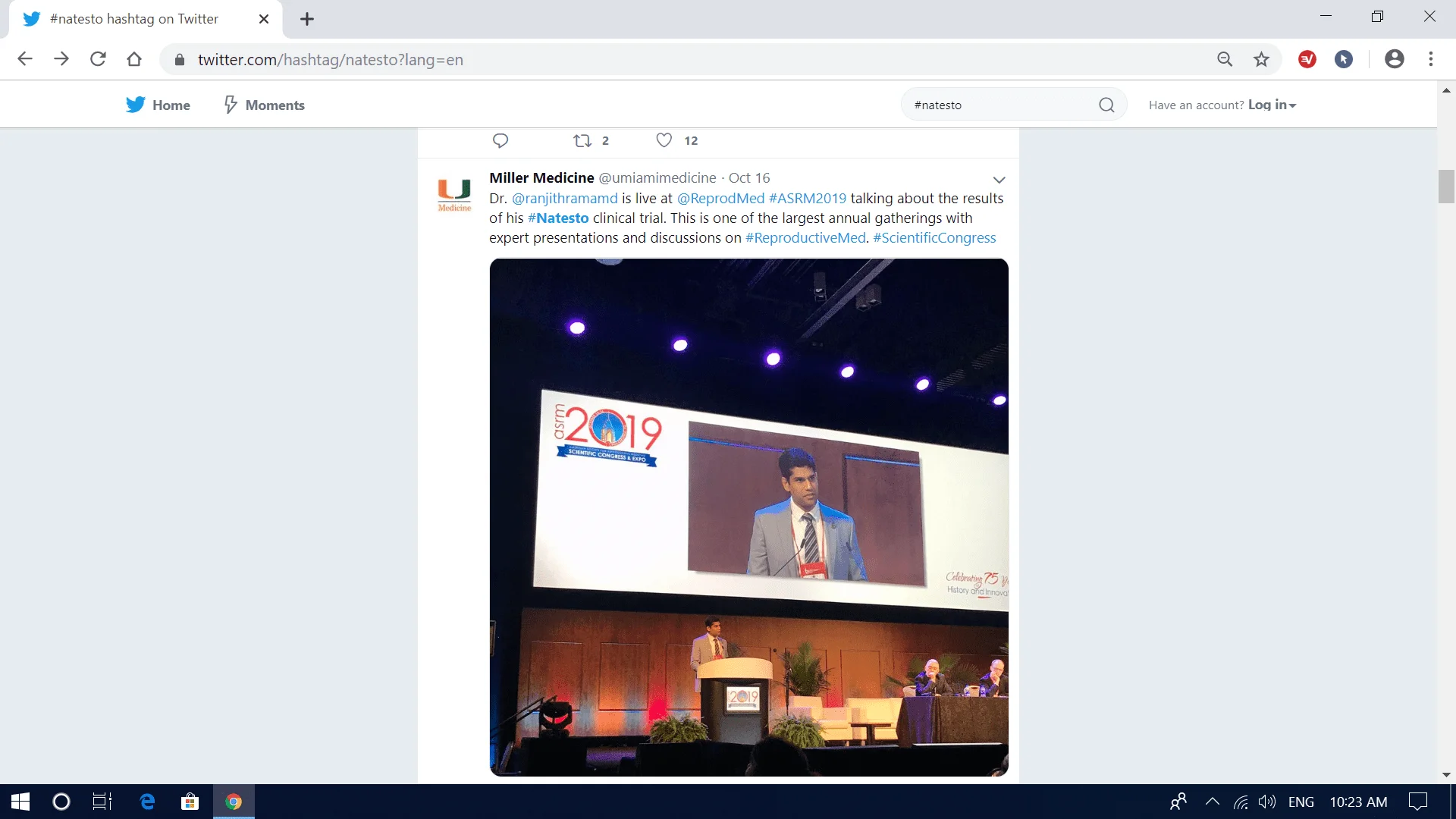
Task: Show hidden system tray icons
Action: pos(1212,802)
